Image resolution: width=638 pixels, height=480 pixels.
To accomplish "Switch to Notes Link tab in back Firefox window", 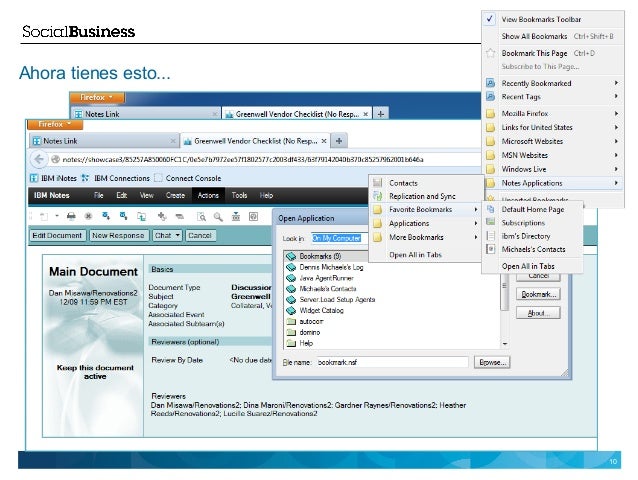I will [x=146, y=114].
